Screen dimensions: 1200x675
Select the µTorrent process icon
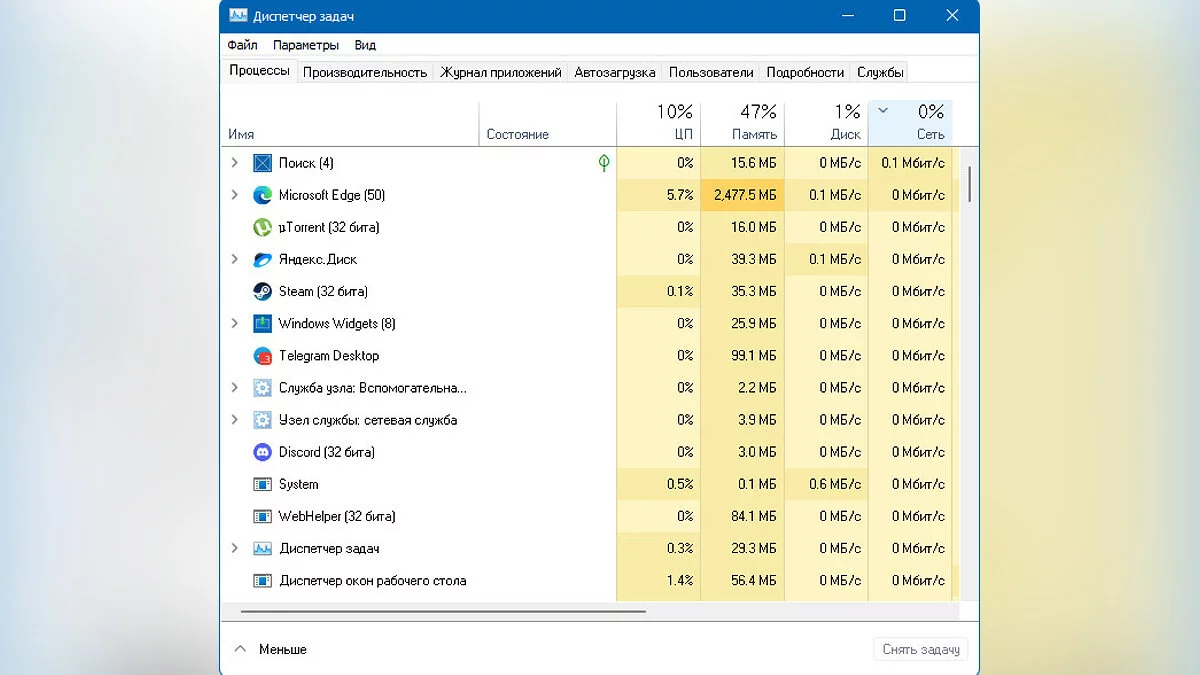(262, 227)
